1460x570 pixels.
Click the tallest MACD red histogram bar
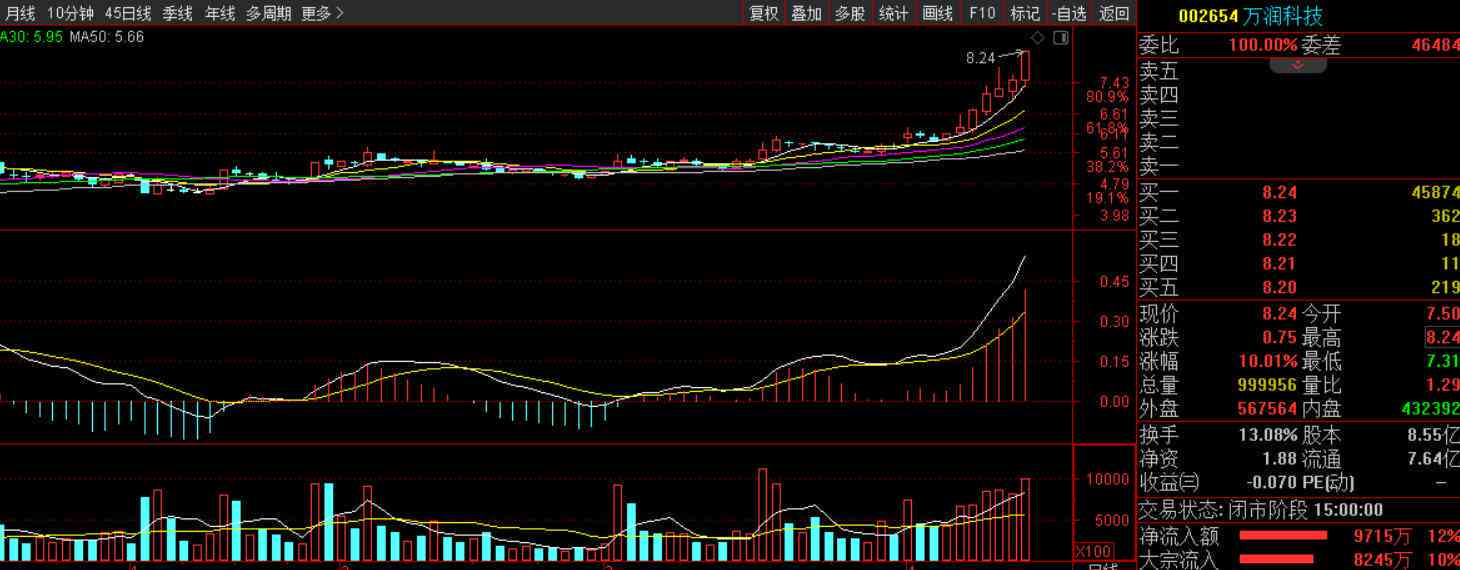[x=1025, y=345]
